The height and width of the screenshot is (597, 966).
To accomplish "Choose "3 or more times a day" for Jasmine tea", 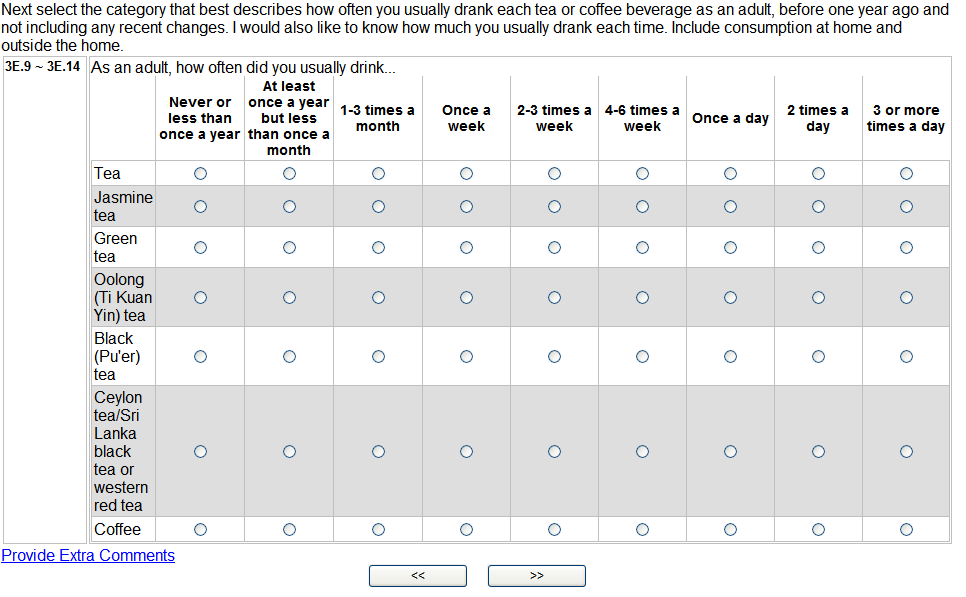I will point(906,207).
